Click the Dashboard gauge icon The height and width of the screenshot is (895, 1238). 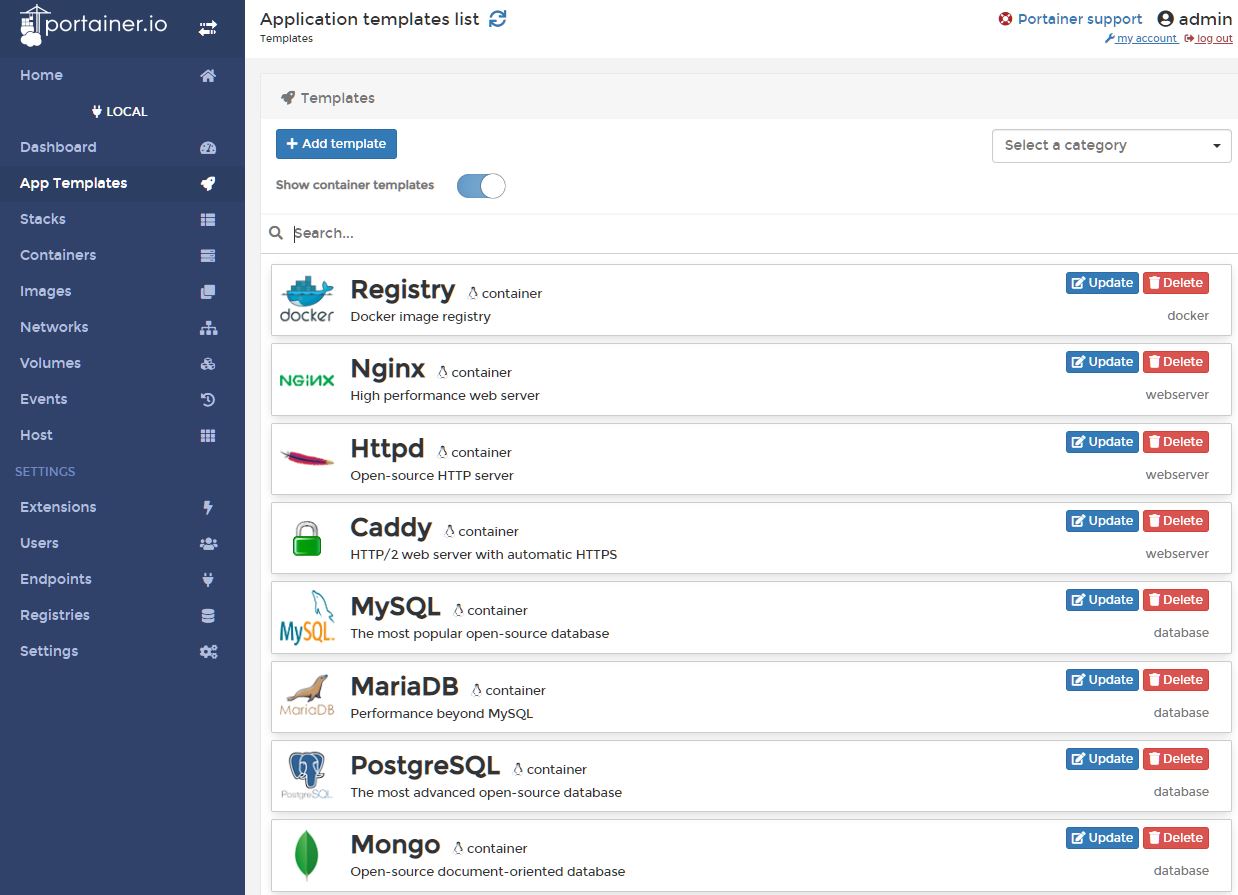click(208, 147)
